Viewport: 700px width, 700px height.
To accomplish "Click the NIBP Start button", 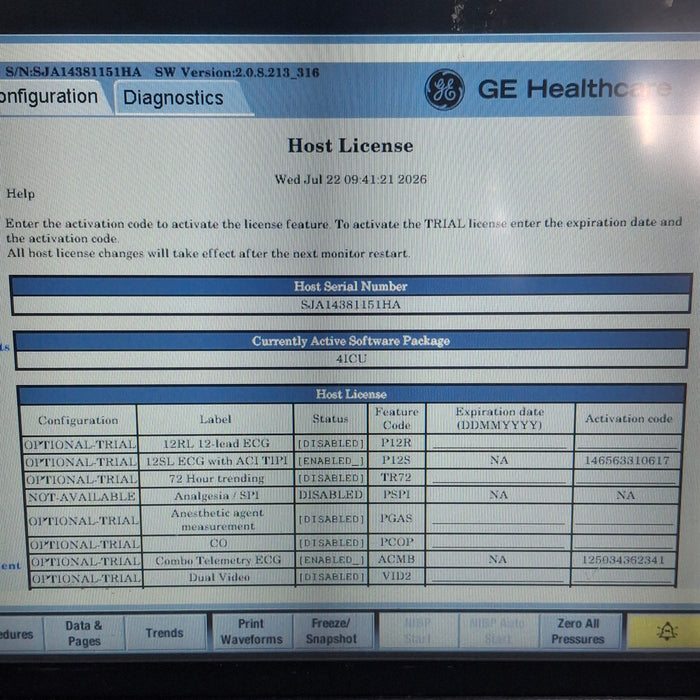I will pyautogui.click(x=418, y=631).
